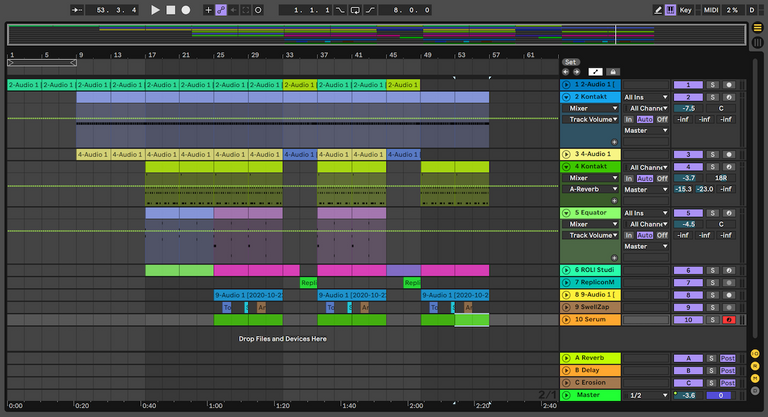This screenshot has width=768, height=417.
Task: Start playback with the Play button
Action: pyautogui.click(x=155, y=10)
